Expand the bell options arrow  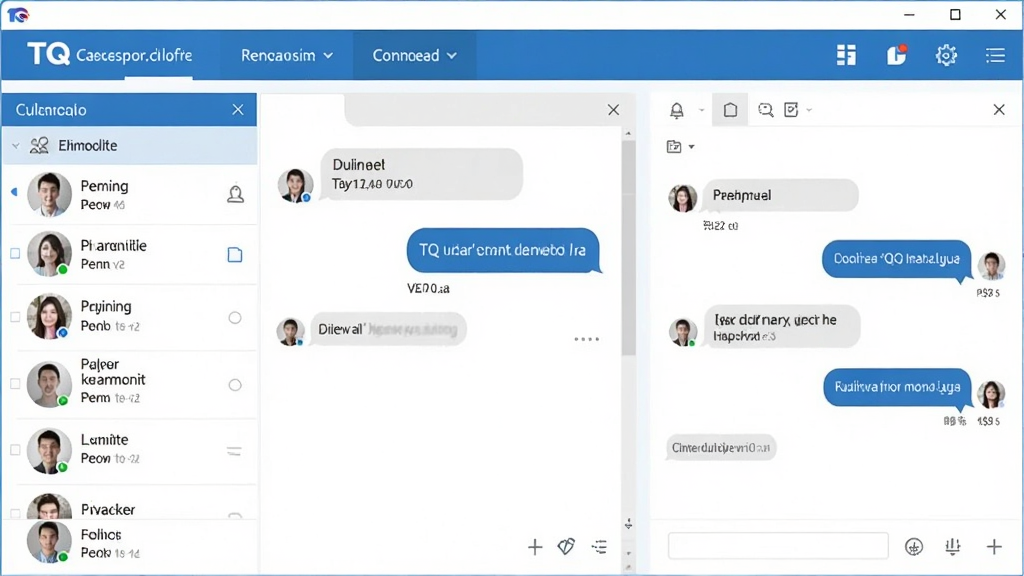tap(701, 110)
